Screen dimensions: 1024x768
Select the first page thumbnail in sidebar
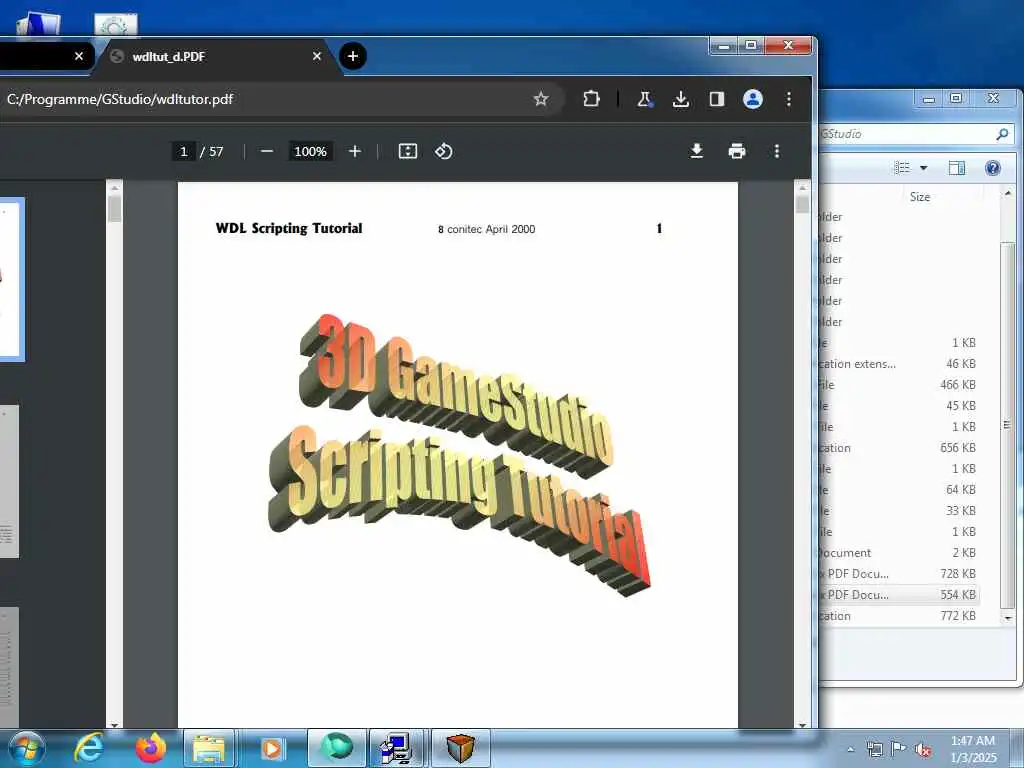pos(12,280)
